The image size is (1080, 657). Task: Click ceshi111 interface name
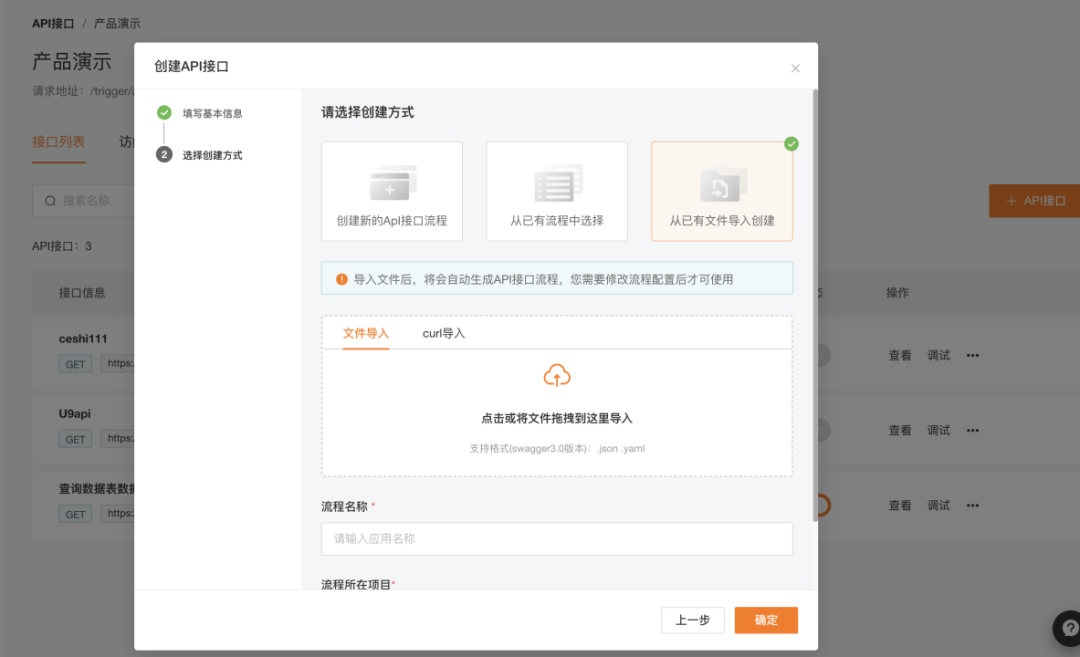[83, 339]
